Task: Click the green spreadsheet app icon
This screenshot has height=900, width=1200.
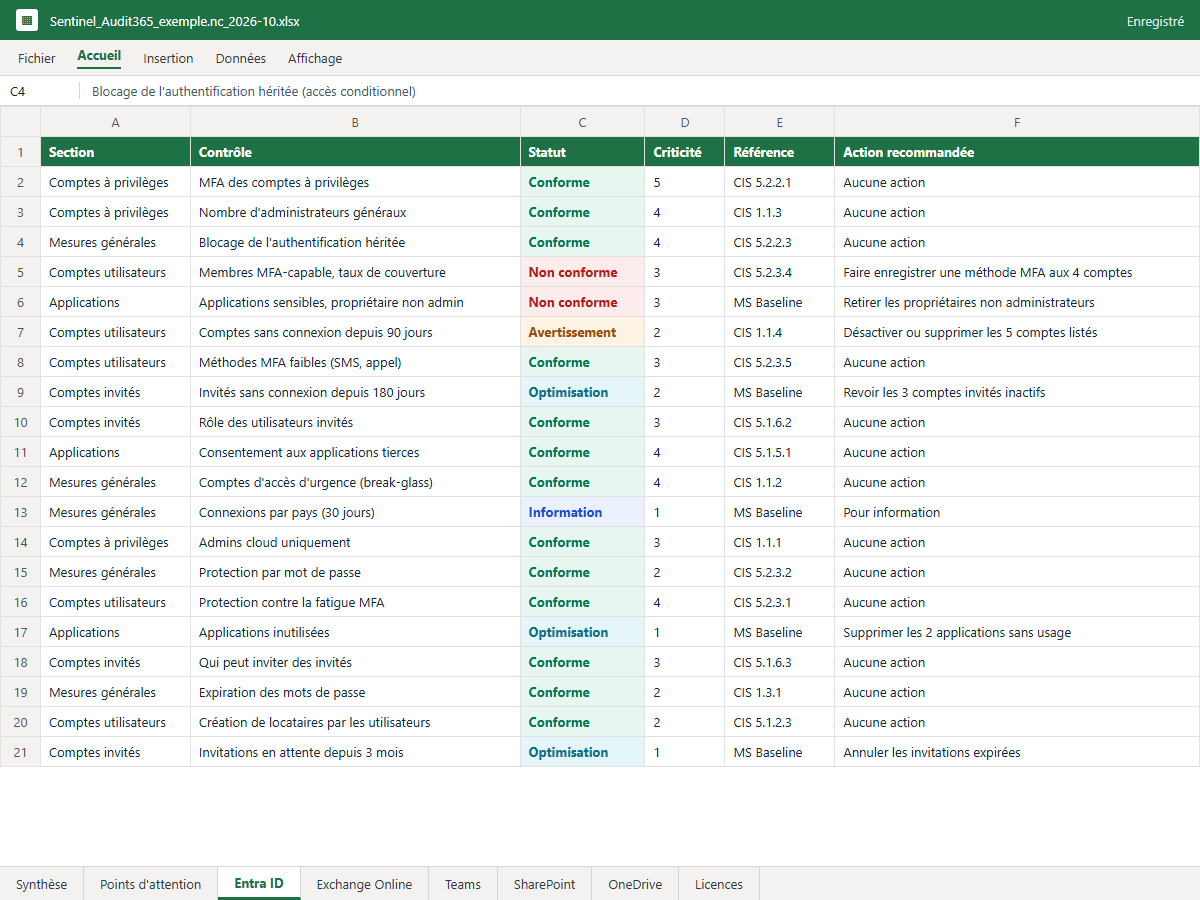Action: coord(27,20)
